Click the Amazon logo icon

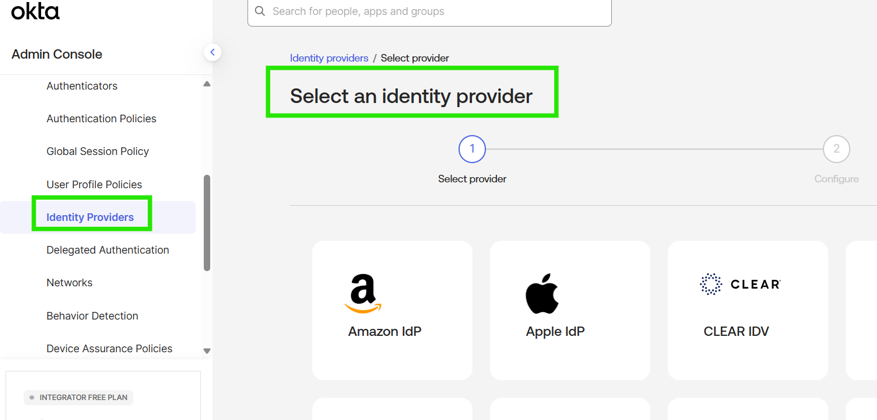coord(363,293)
